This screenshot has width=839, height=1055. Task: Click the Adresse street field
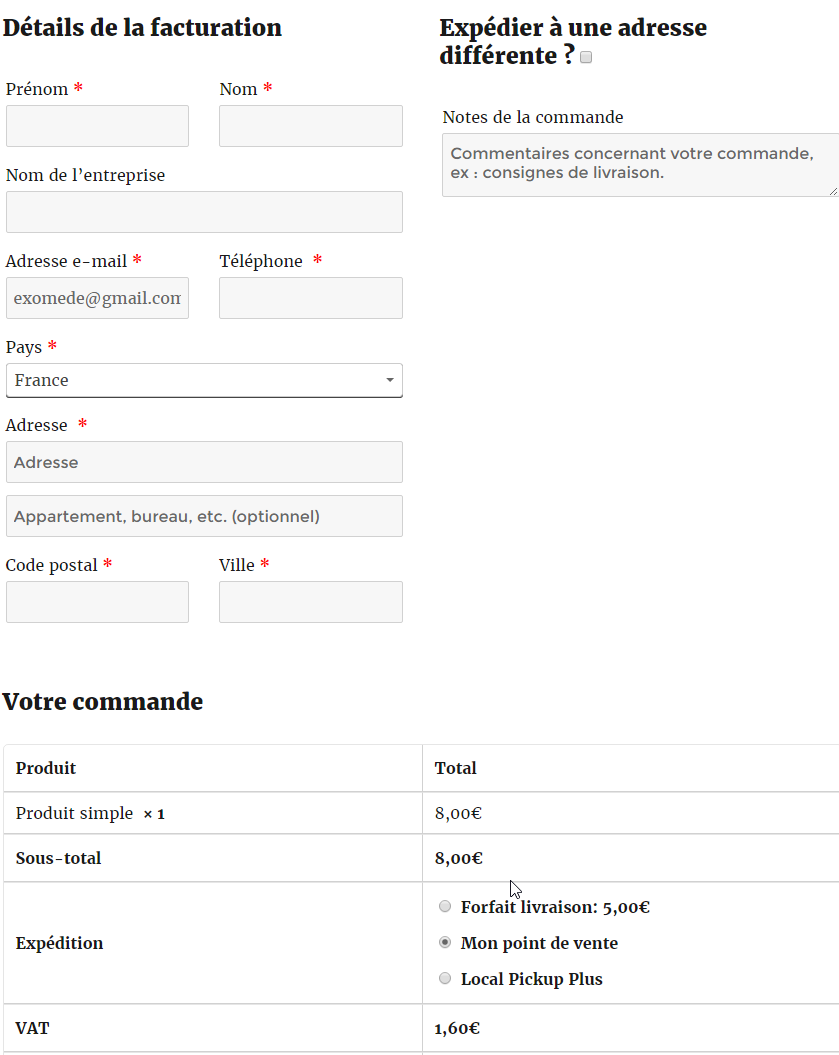pyautogui.click(x=204, y=462)
